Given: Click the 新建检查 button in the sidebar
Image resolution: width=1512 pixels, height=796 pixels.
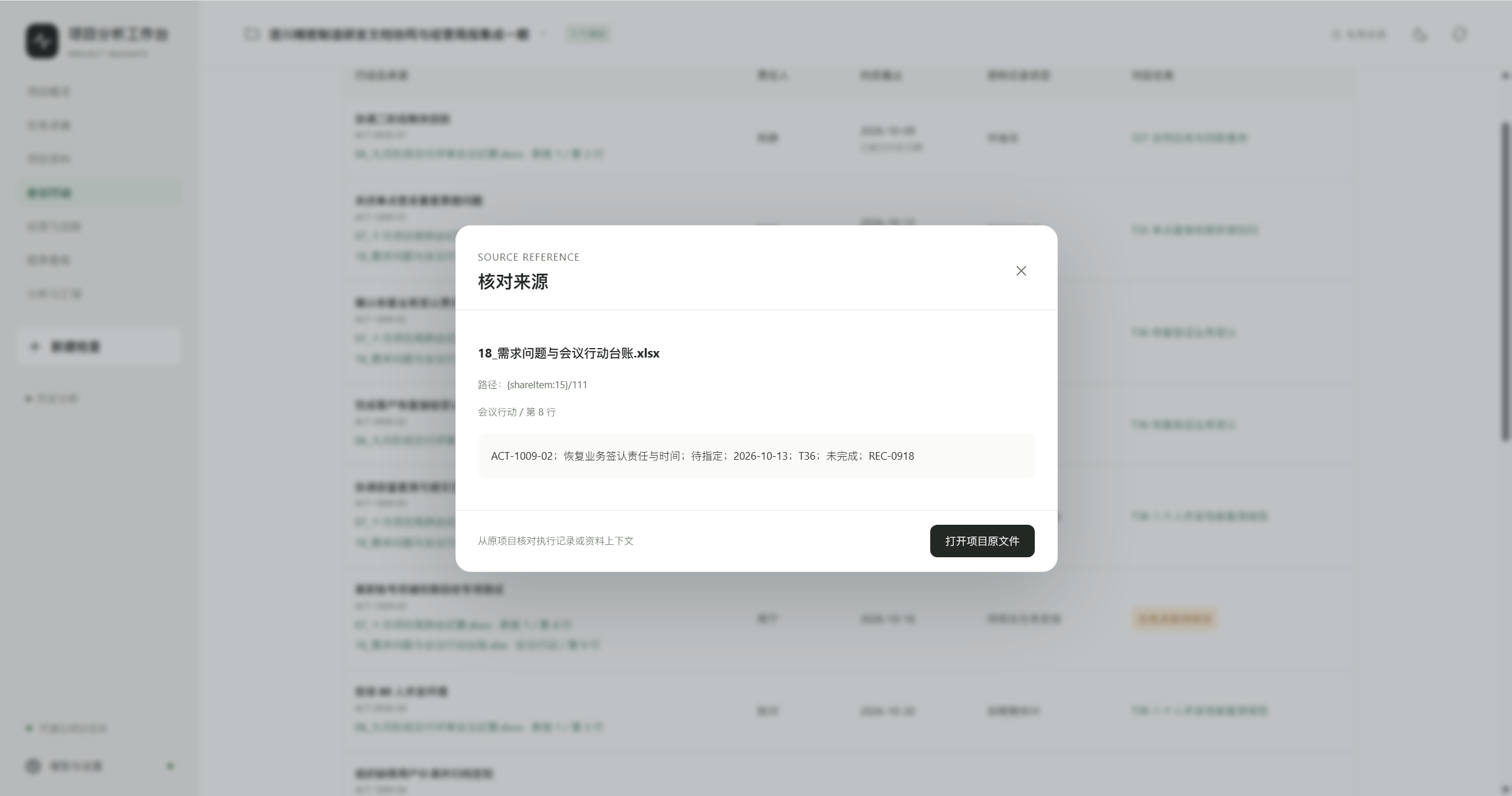Looking at the screenshot, I should pos(99,346).
